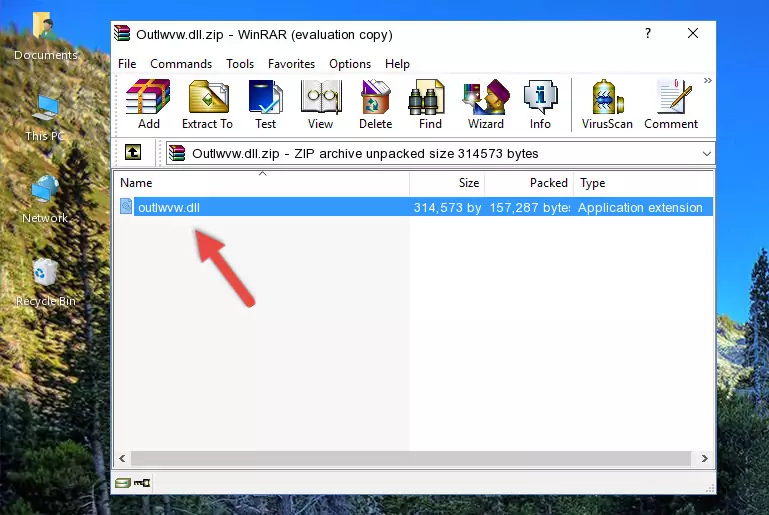
Task: Click the 314,573 size value
Action: click(x=447, y=207)
